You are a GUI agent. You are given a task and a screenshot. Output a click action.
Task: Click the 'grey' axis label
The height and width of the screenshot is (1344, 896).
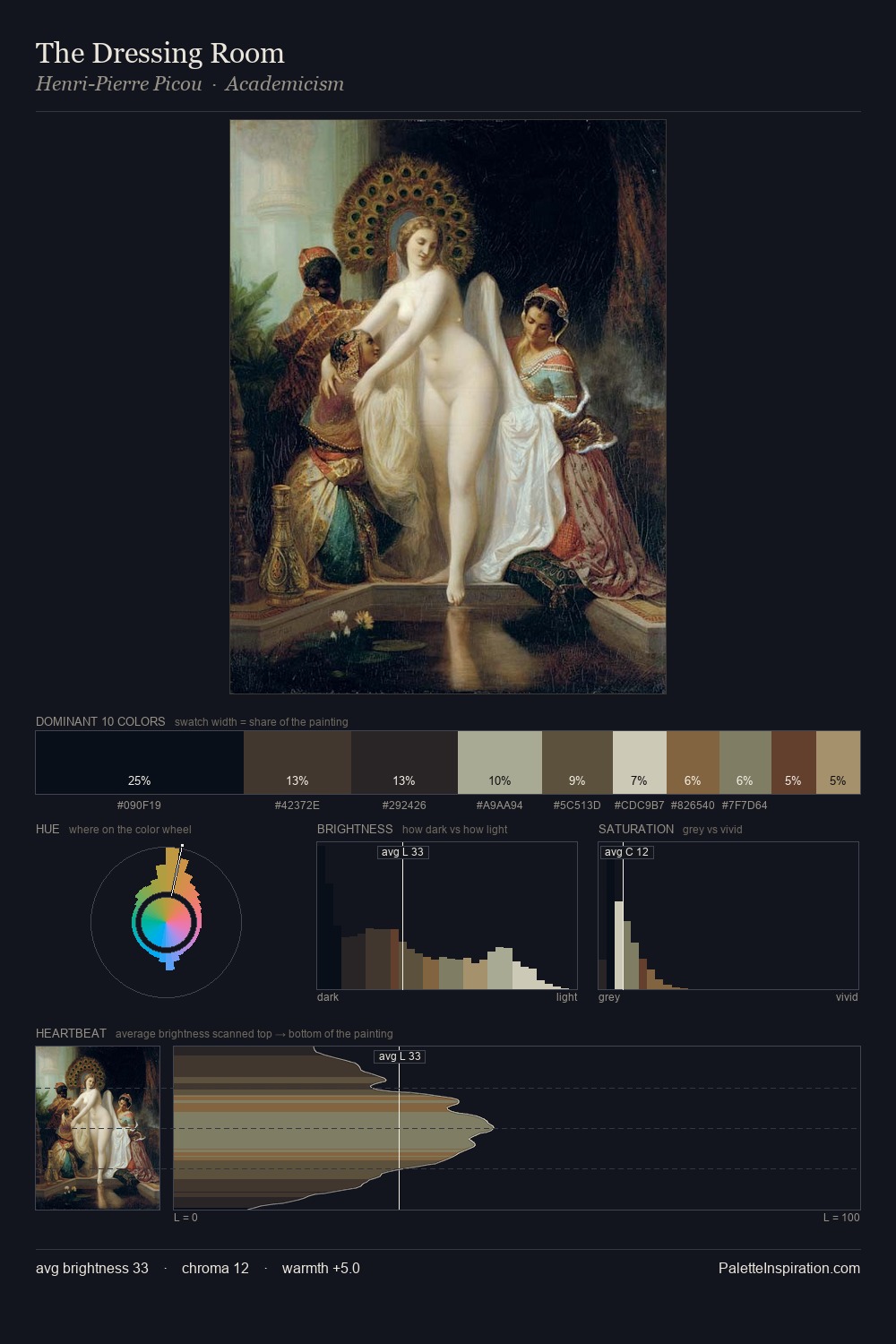tap(609, 997)
